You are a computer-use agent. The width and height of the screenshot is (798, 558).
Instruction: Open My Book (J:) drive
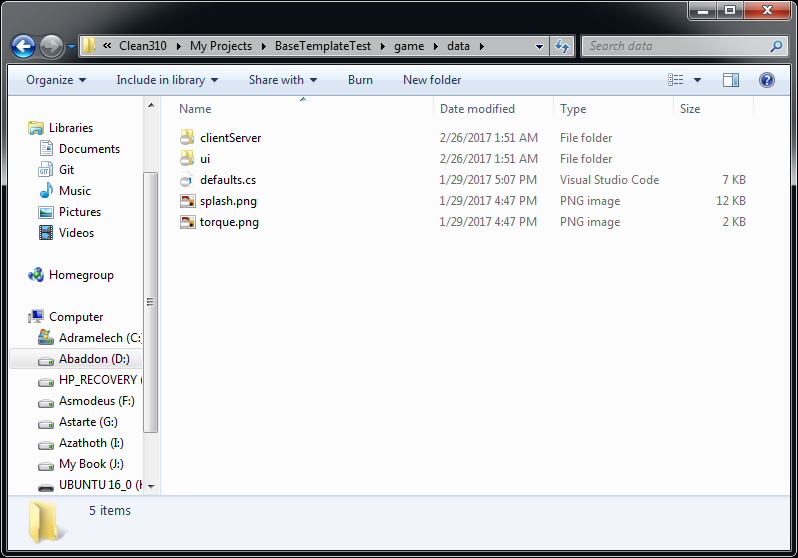point(91,464)
